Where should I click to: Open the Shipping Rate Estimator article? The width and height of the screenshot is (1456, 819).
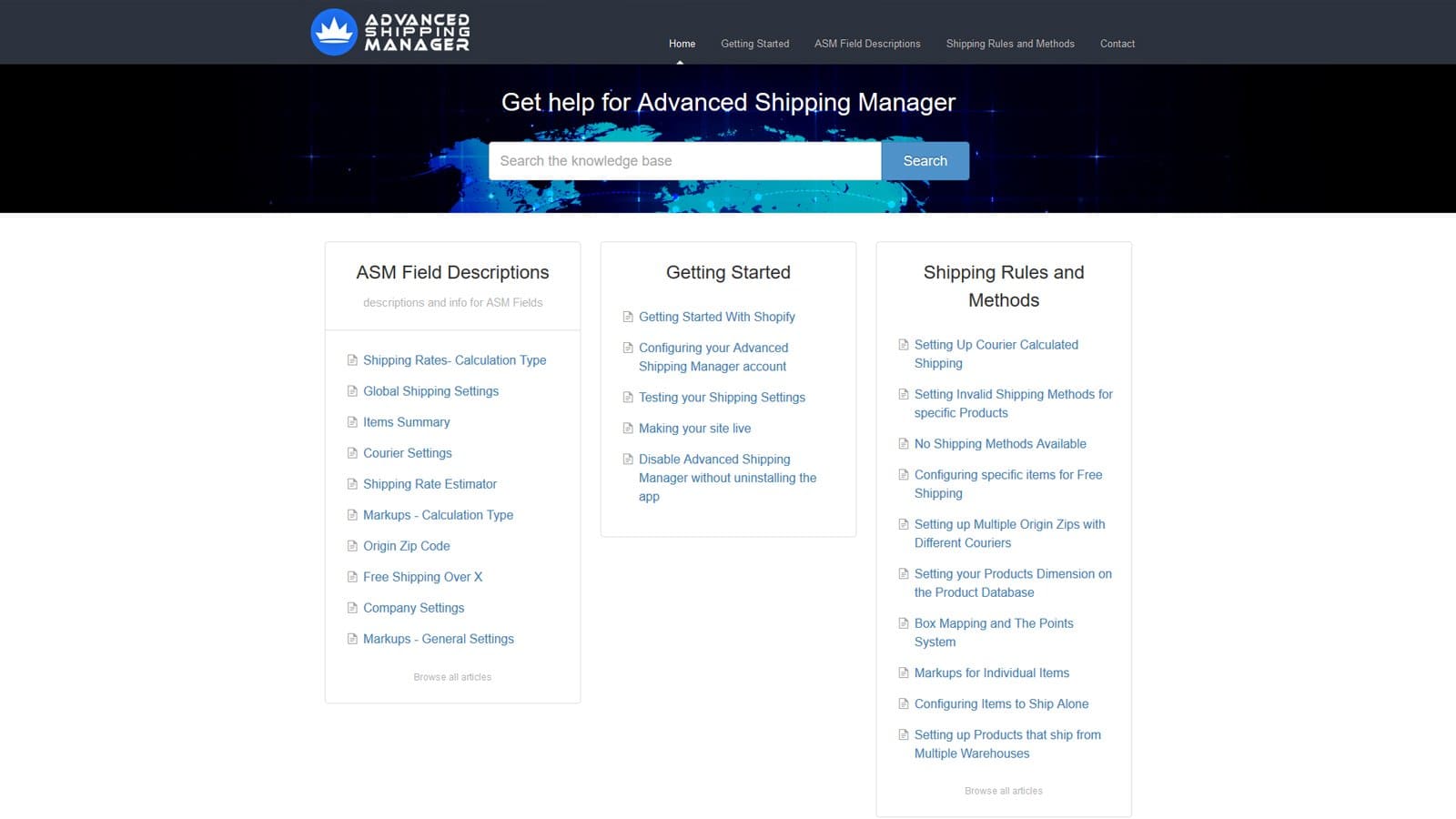(430, 484)
